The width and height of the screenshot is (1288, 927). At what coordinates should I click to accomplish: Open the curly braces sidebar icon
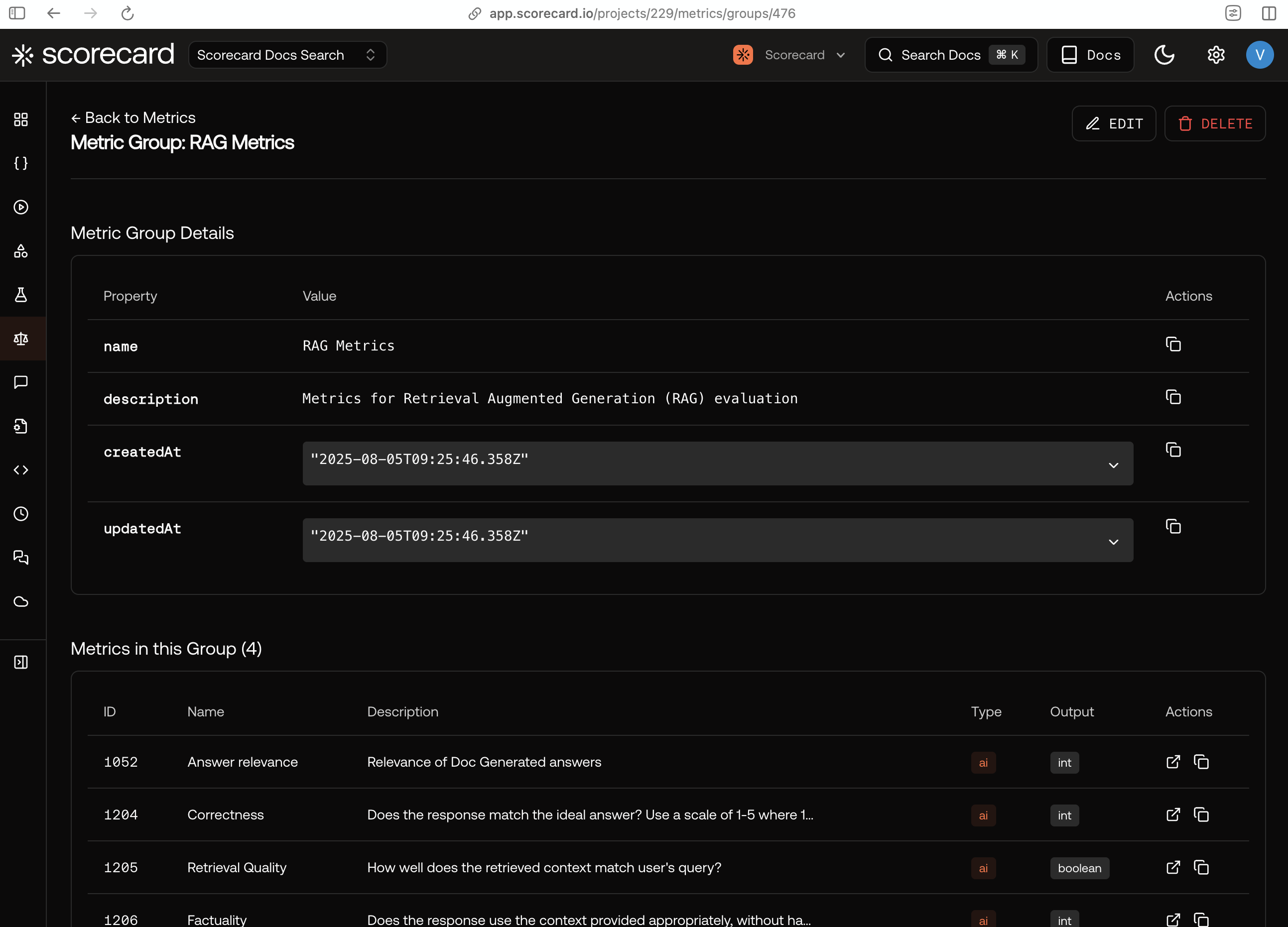pos(21,163)
